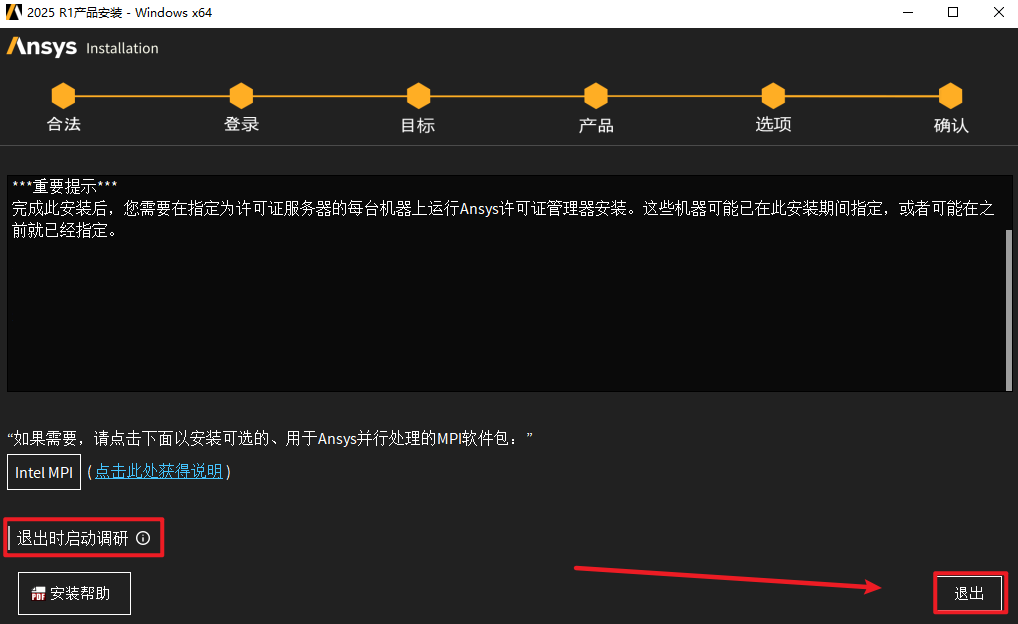Click the ***重要提示*** heading text

65,186
